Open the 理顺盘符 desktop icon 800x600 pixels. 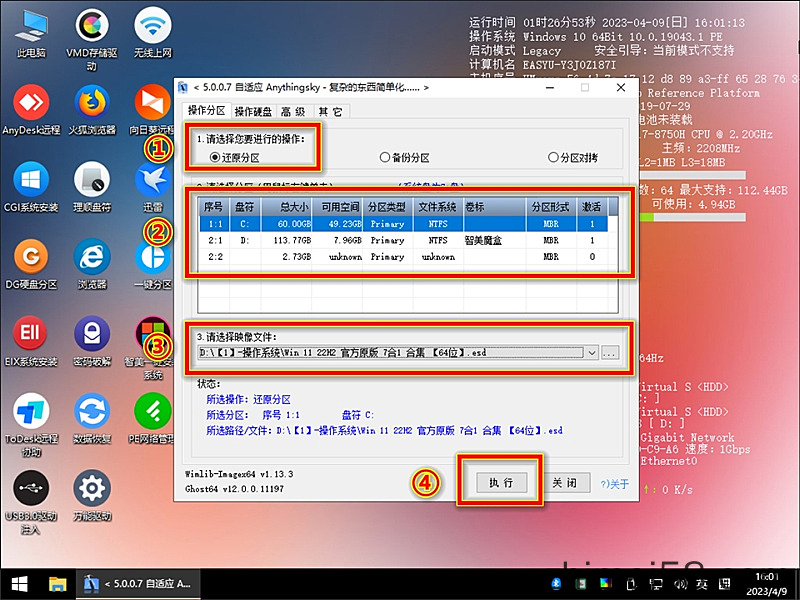[x=92, y=187]
